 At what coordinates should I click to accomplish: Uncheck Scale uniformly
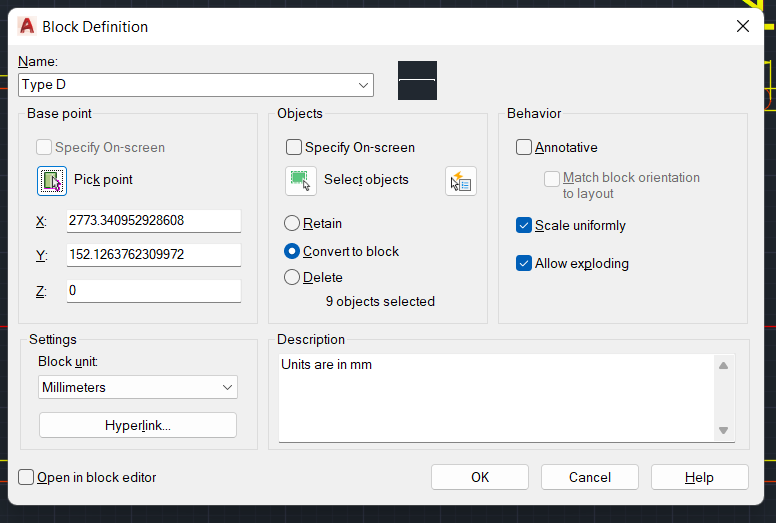click(524, 225)
